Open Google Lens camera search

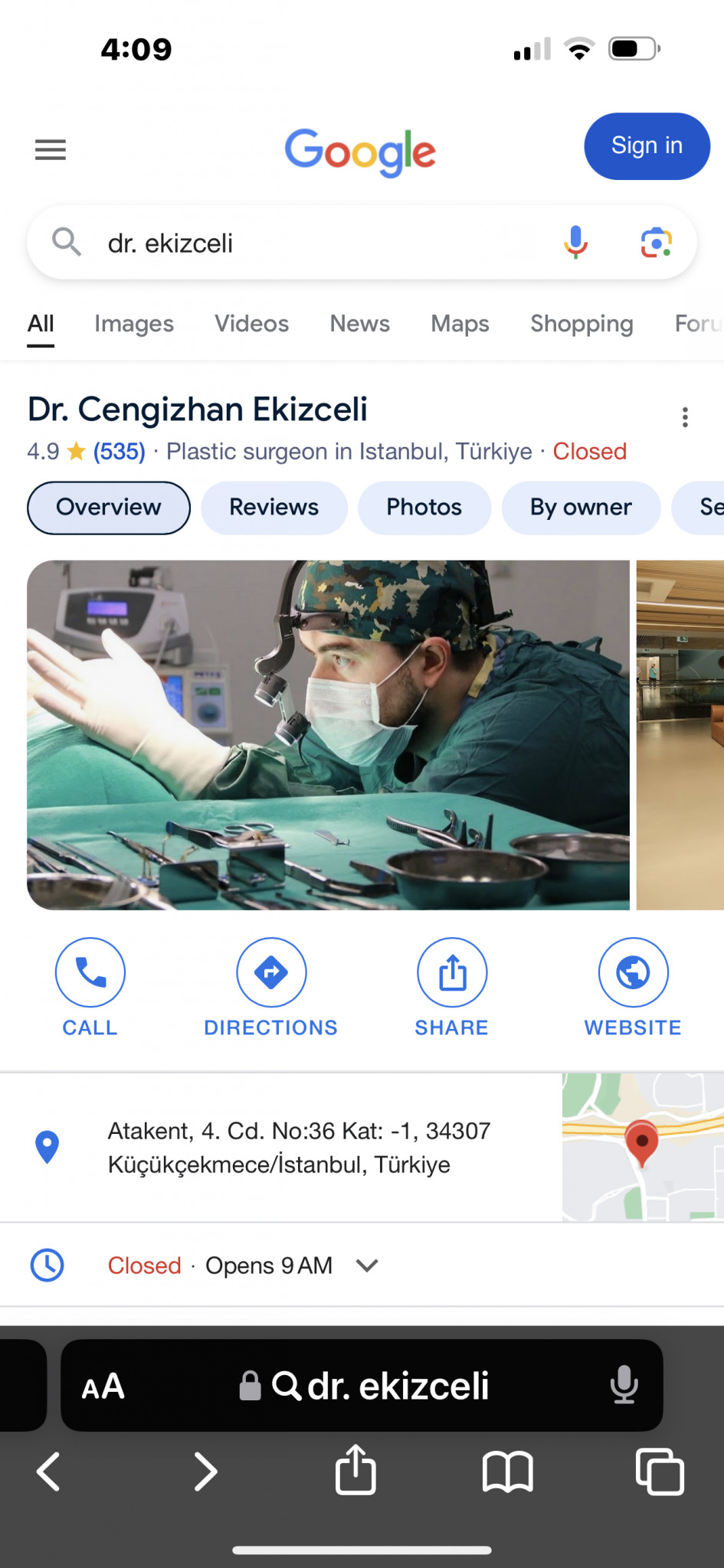tap(657, 243)
